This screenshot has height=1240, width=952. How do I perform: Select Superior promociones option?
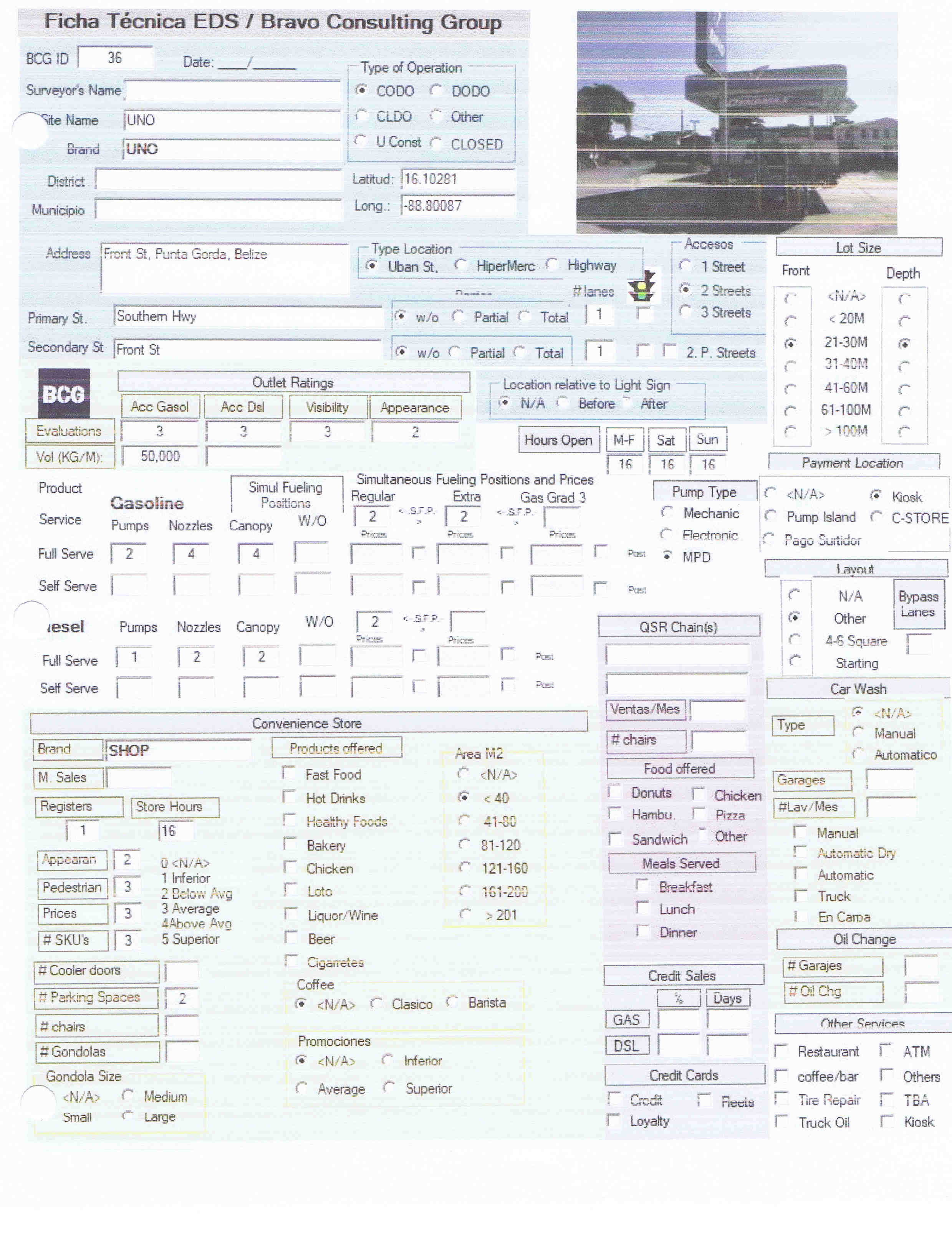[389, 1087]
